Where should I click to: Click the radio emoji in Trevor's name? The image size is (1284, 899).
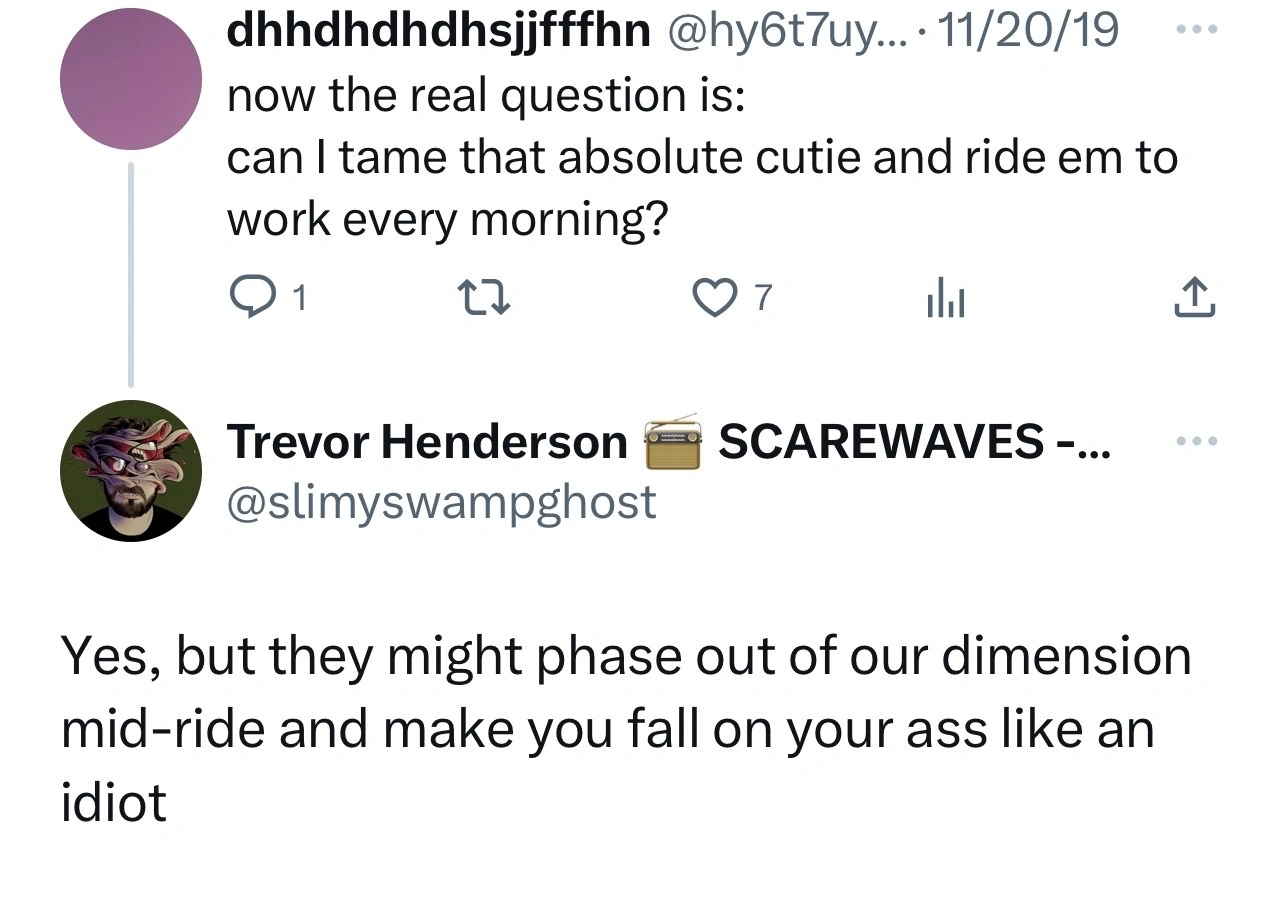coord(673,441)
